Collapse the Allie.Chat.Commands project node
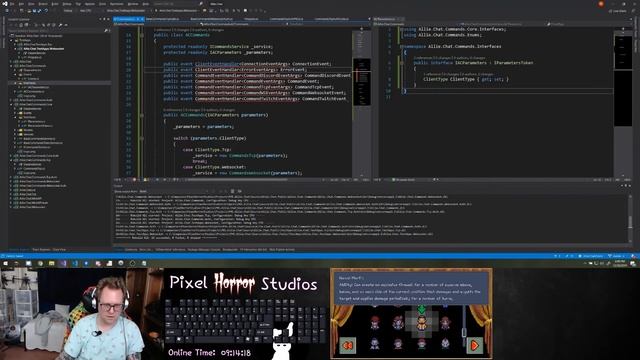This screenshot has width=640, height=360. [11, 66]
